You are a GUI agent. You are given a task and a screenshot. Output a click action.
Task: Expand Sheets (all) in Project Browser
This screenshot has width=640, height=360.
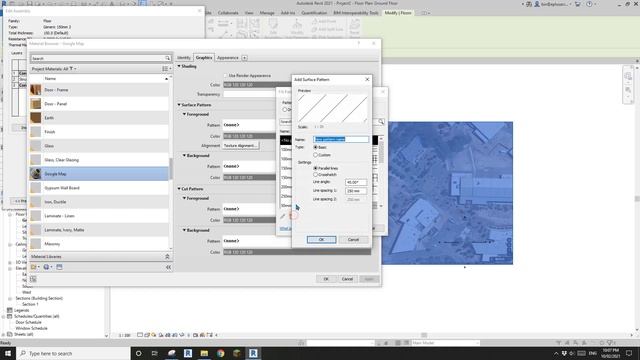(x=4, y=334)
